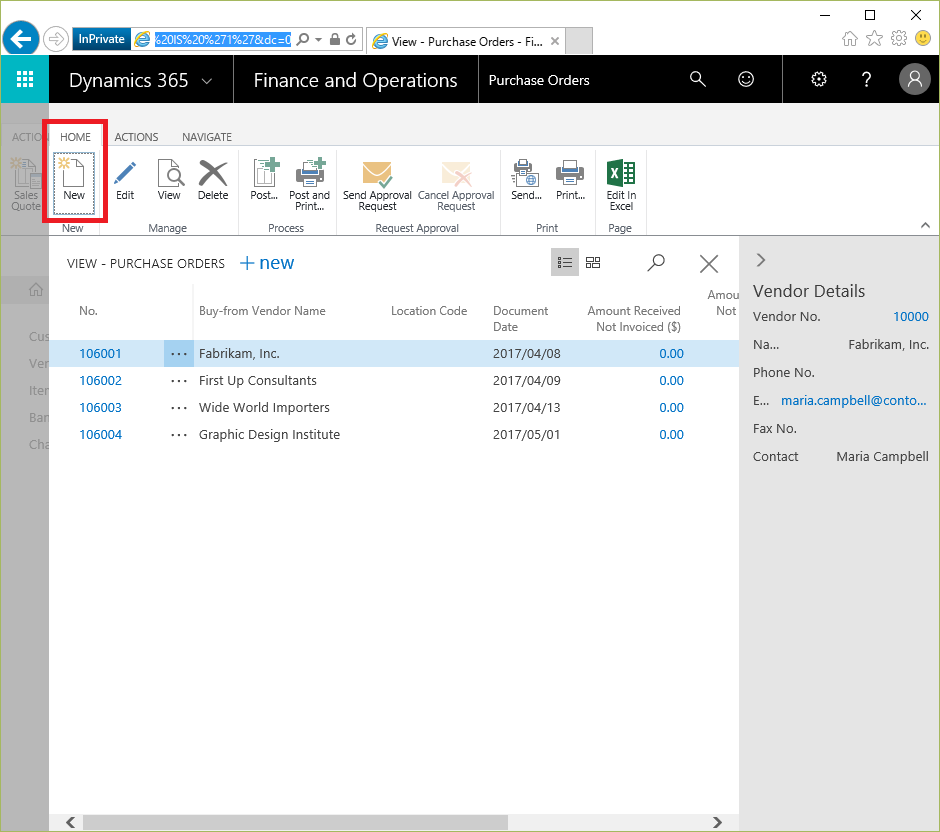940x832 pixels.
Task: Switch to the ACTIONS ribbon tab
Action: pos(137,137)
